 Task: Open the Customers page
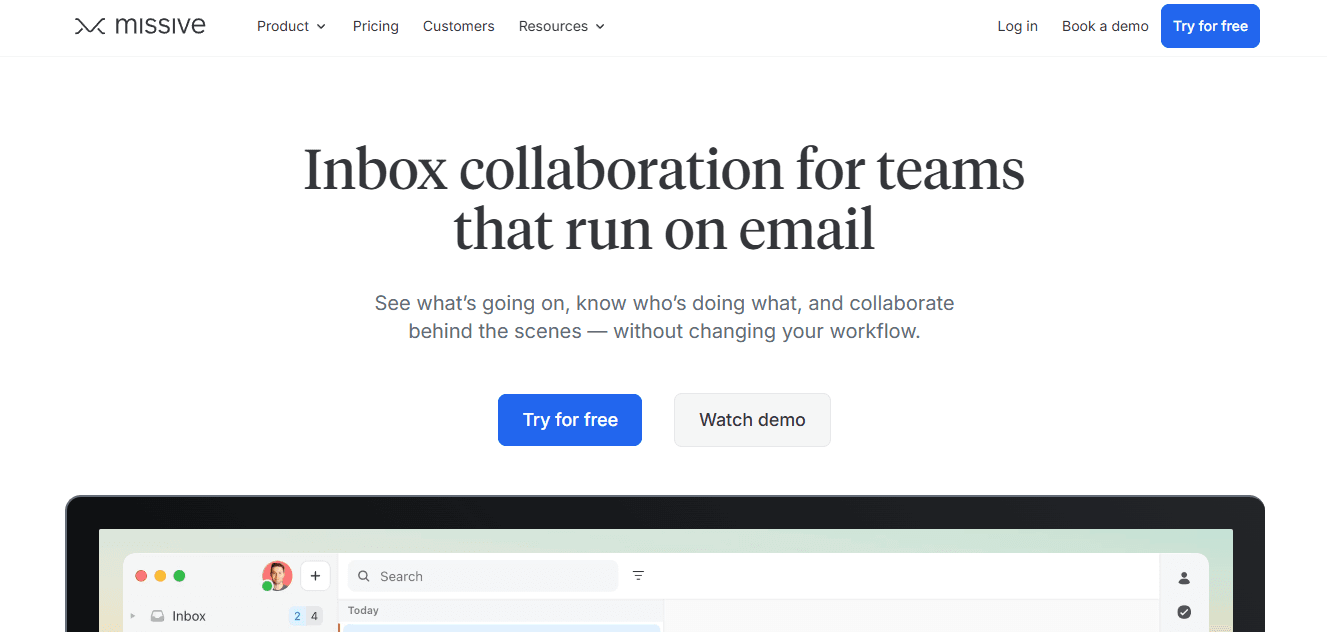(459, 26)
